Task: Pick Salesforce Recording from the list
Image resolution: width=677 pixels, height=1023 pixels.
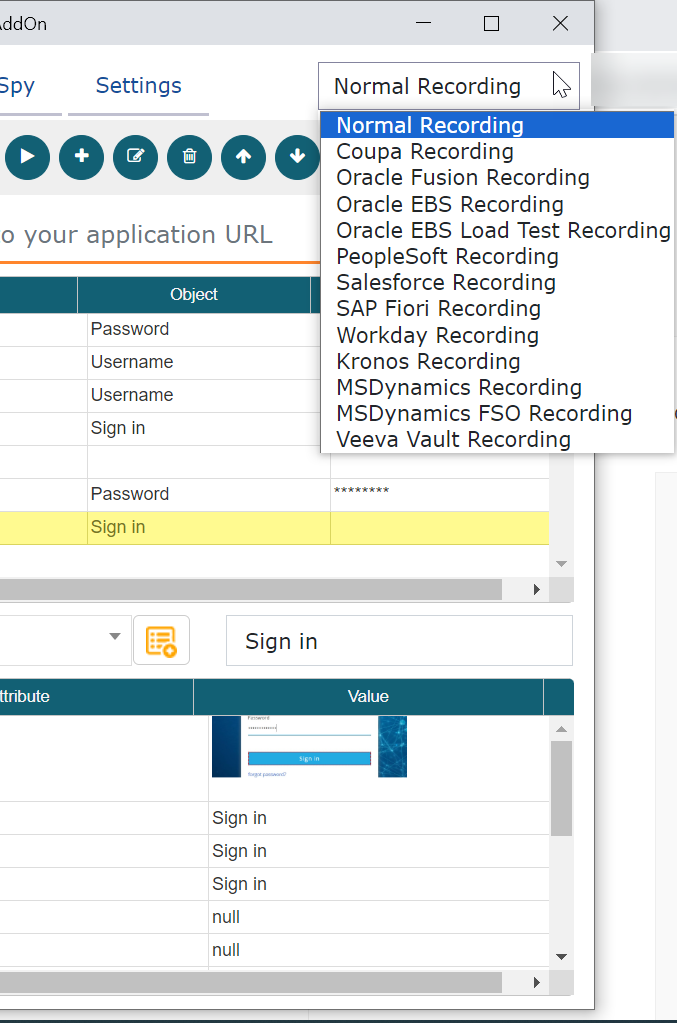Action: [x=497, y=282]
